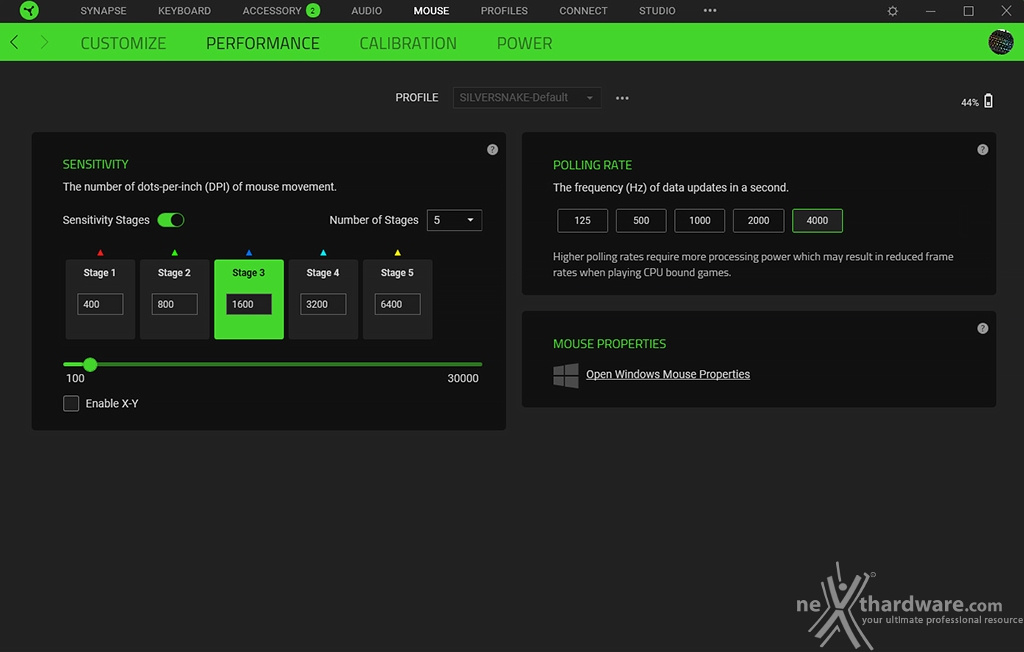Viewport: 1024px width, 652px height.
Task: Select 2000 Hz polling rate
Action: (x=758, y=221)
